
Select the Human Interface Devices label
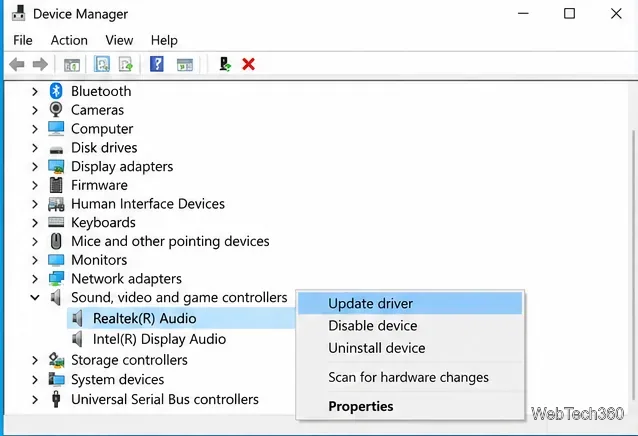[148, 204]
